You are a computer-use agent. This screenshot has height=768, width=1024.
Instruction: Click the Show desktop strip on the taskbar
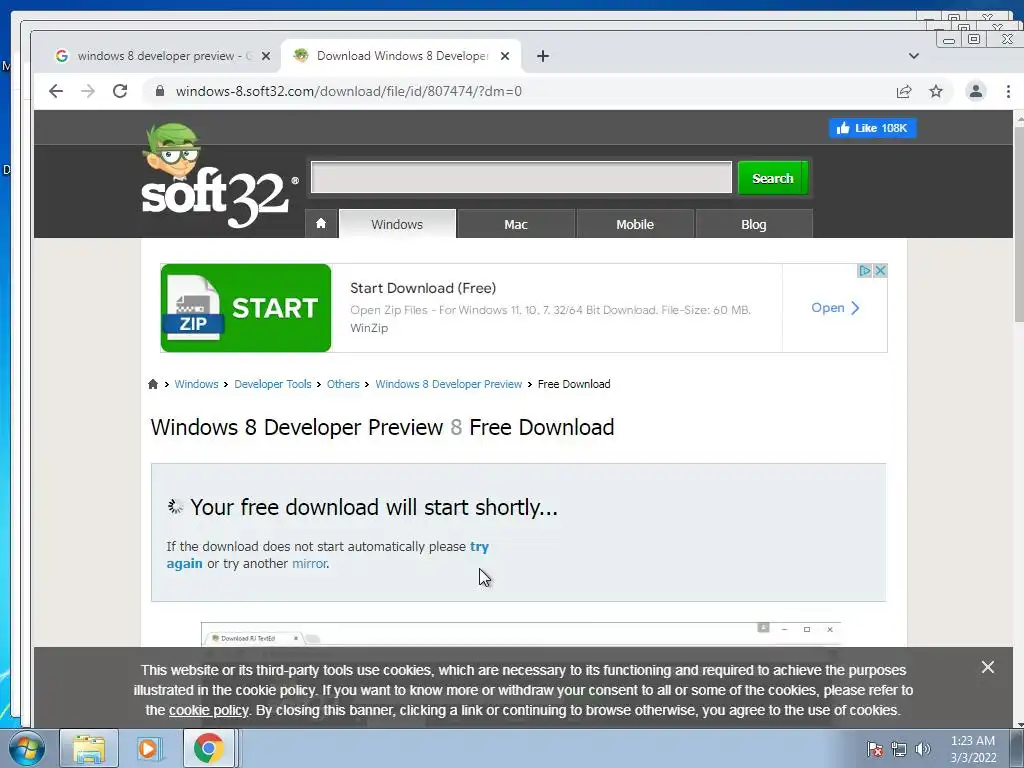point(1017,748)
